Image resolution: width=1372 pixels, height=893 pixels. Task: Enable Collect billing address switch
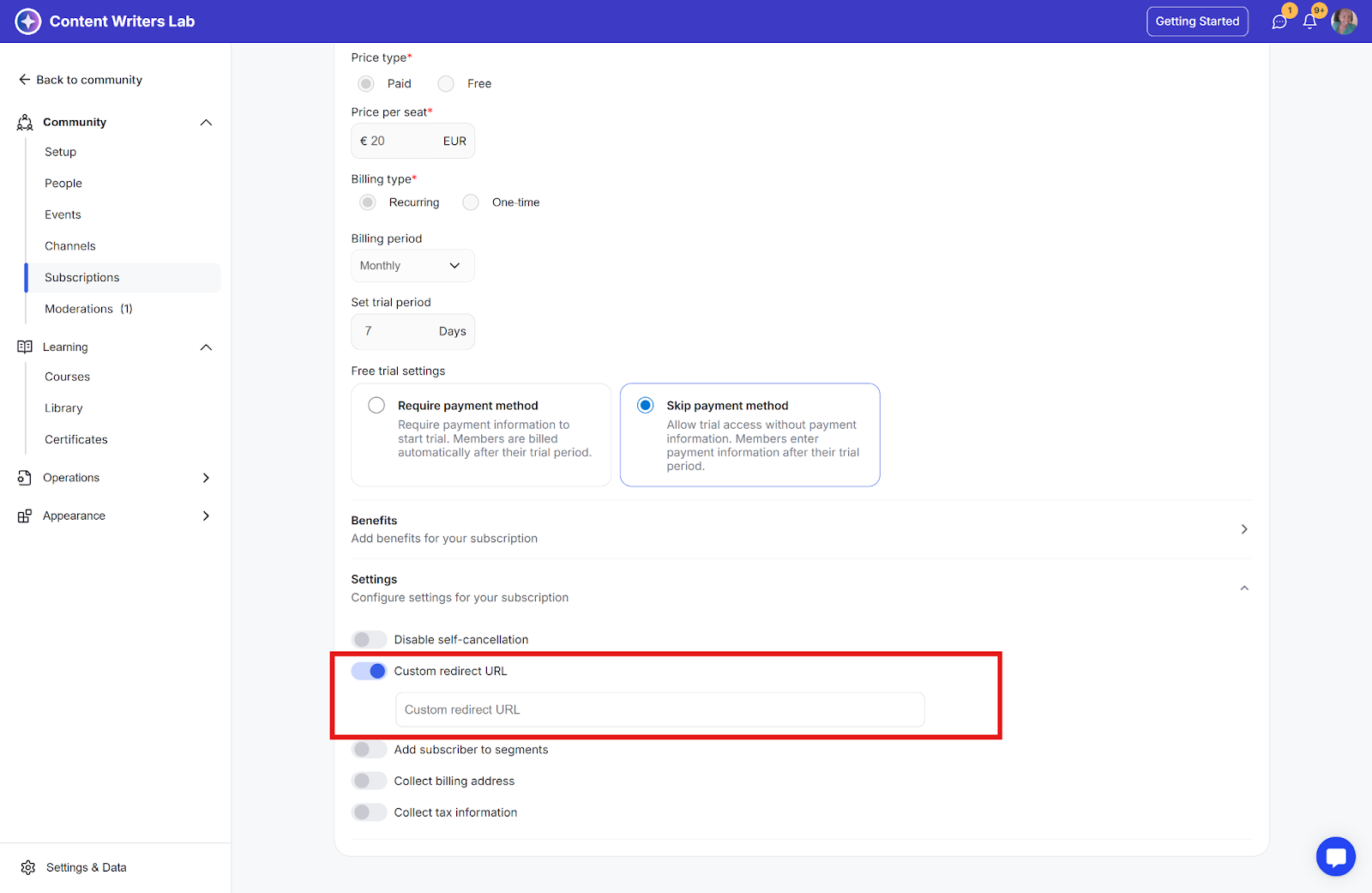point(369,781)
